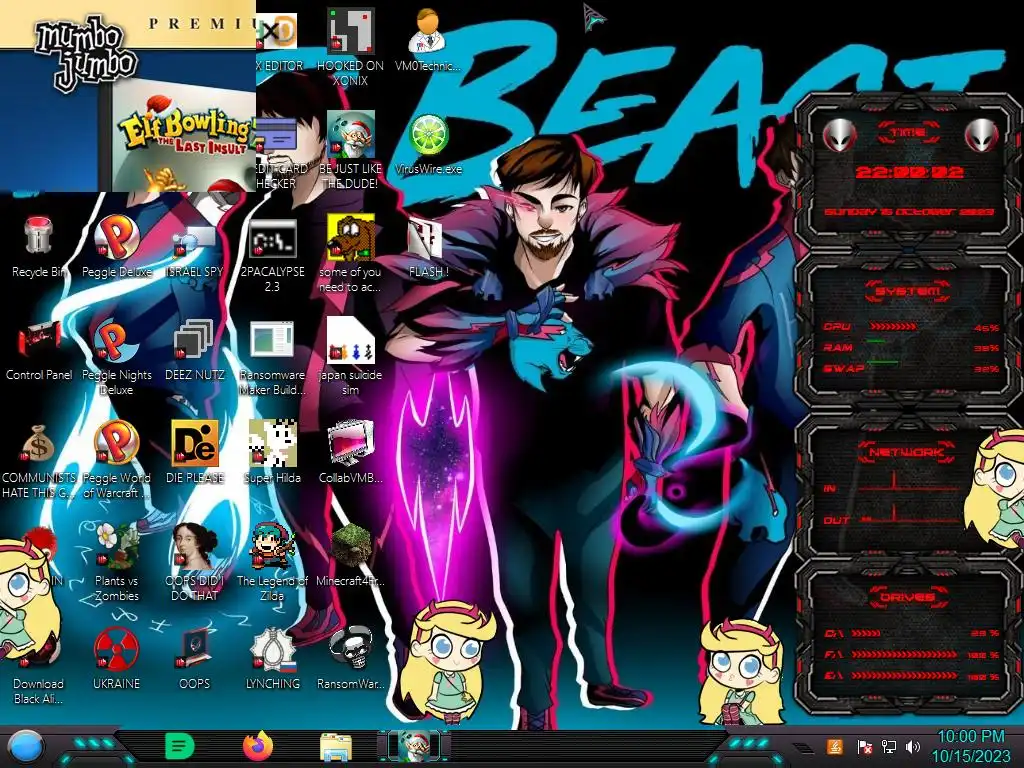The height and width of the screenshot is (768, 1024).
Task: Click the COMMUNISTS HATE THIS G... icon
Action: [38, 444]
